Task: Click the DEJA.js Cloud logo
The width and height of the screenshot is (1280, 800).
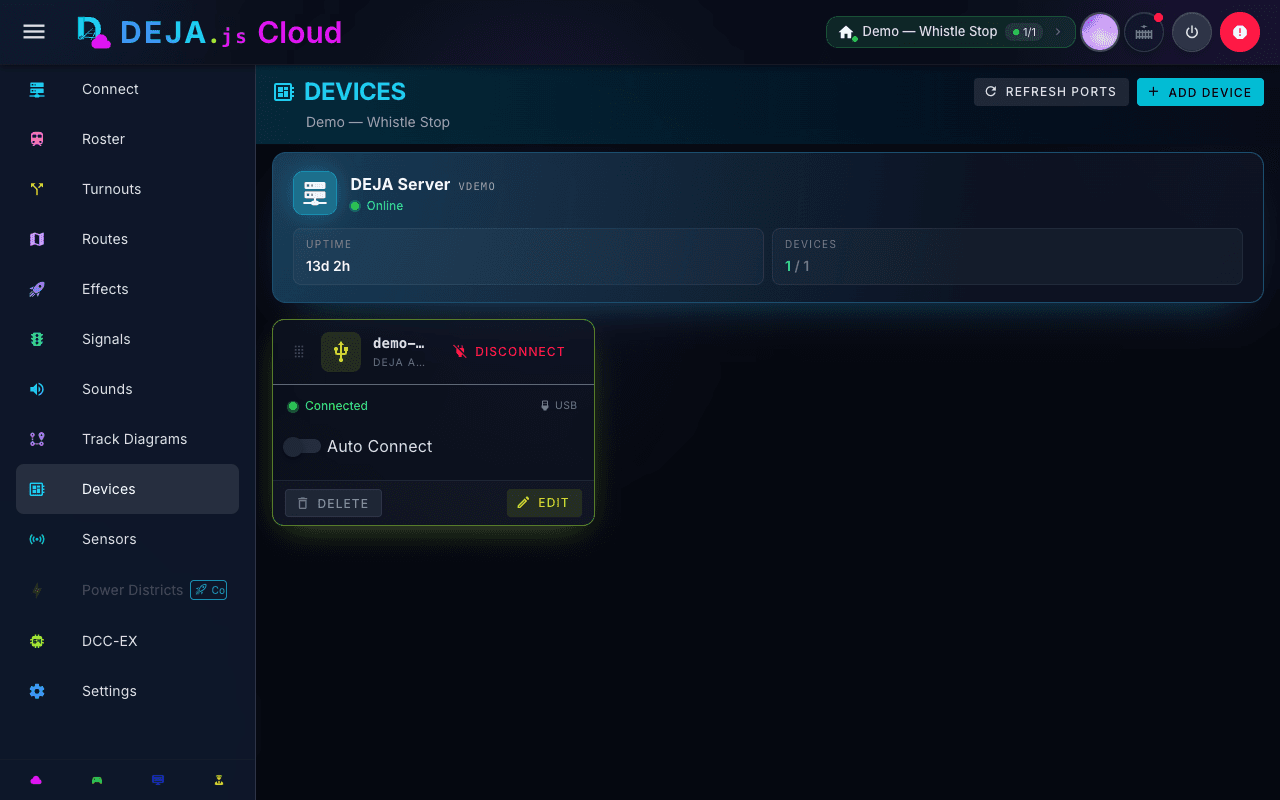Action: 210,33
